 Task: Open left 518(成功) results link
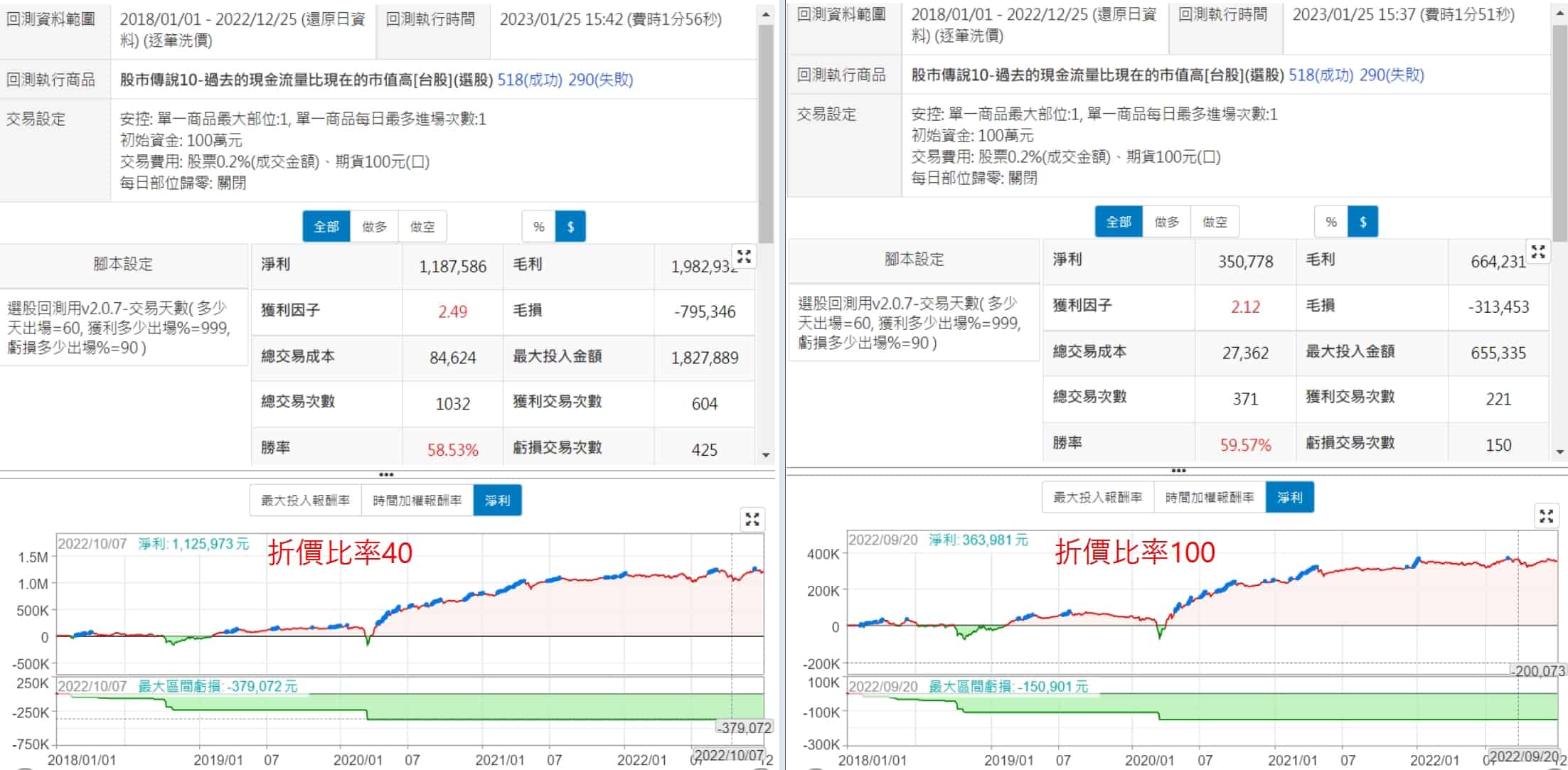tap(529, 80)
